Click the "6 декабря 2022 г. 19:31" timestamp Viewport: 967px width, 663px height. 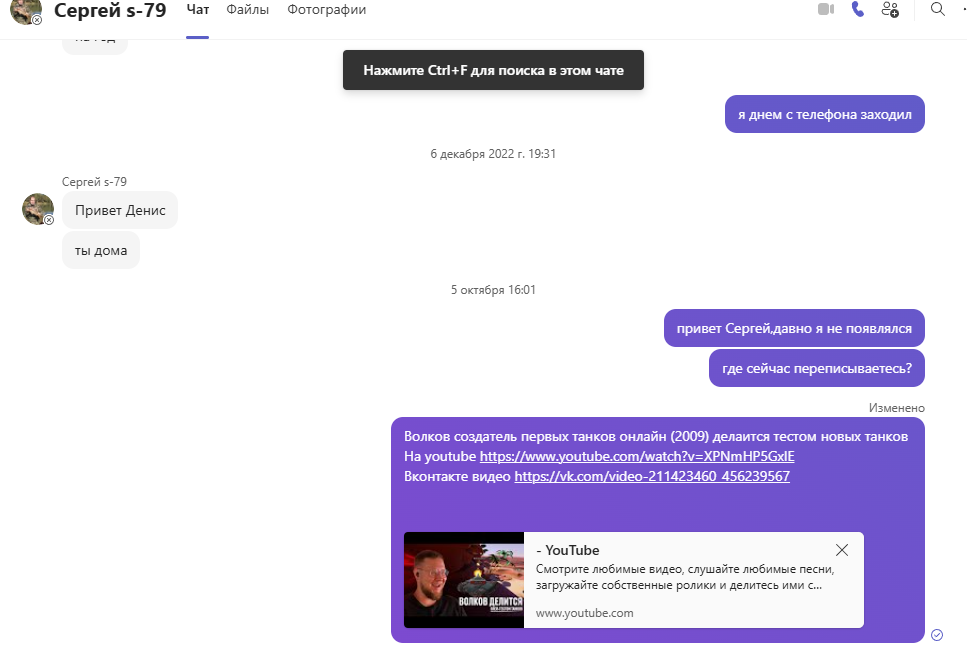point(493,154)
